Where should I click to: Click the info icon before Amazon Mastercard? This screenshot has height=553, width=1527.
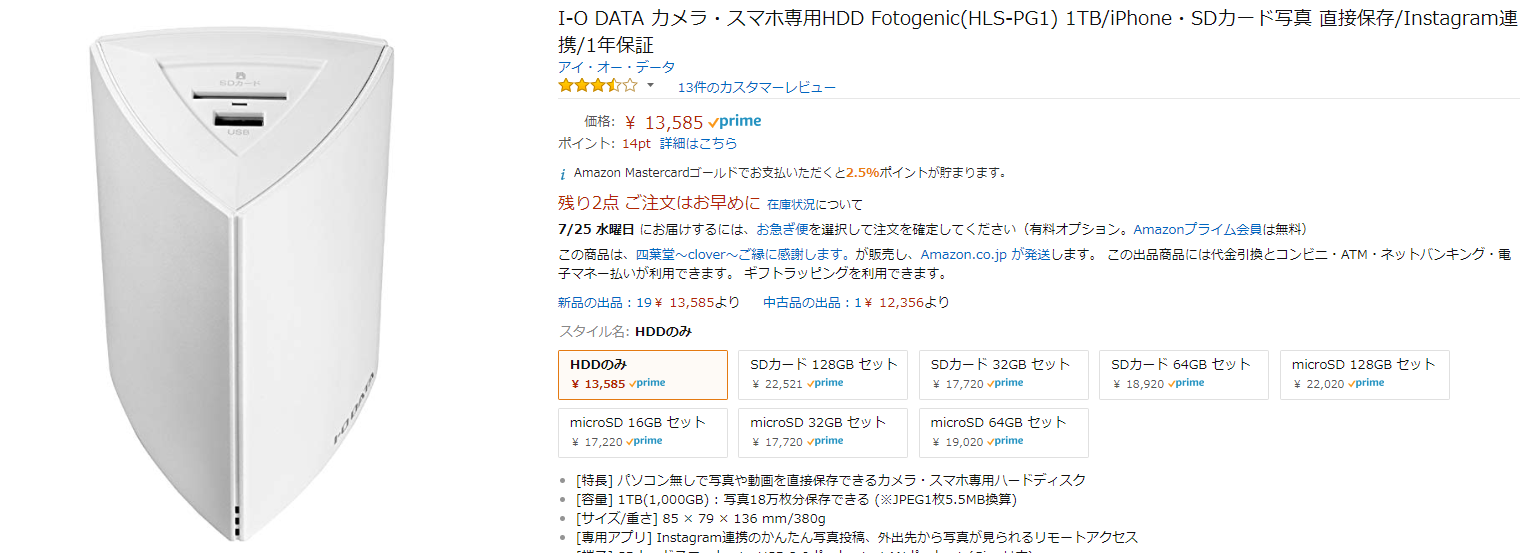pos(562,173)
